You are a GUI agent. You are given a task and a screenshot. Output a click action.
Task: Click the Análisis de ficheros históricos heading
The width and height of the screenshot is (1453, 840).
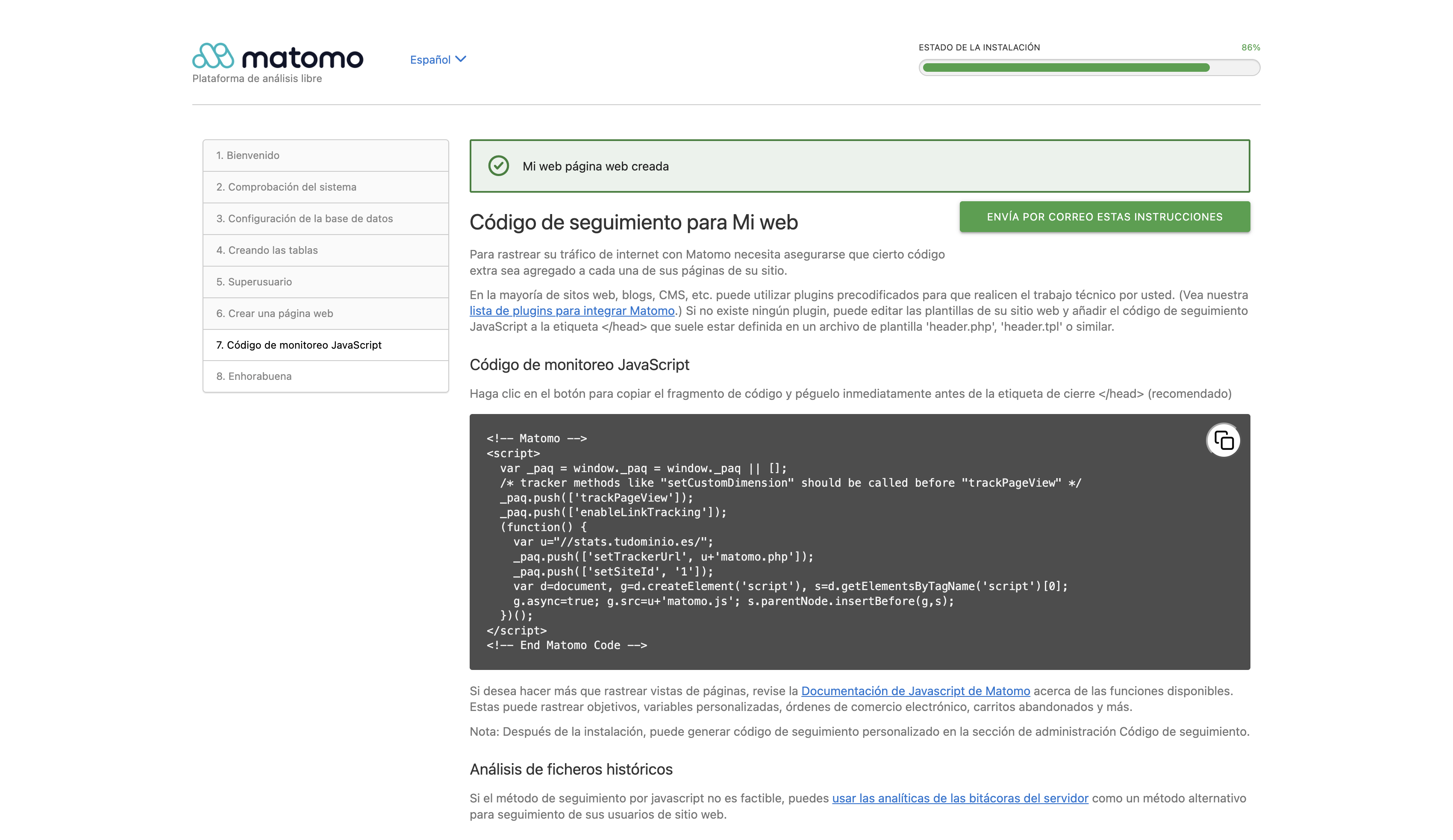571,769
